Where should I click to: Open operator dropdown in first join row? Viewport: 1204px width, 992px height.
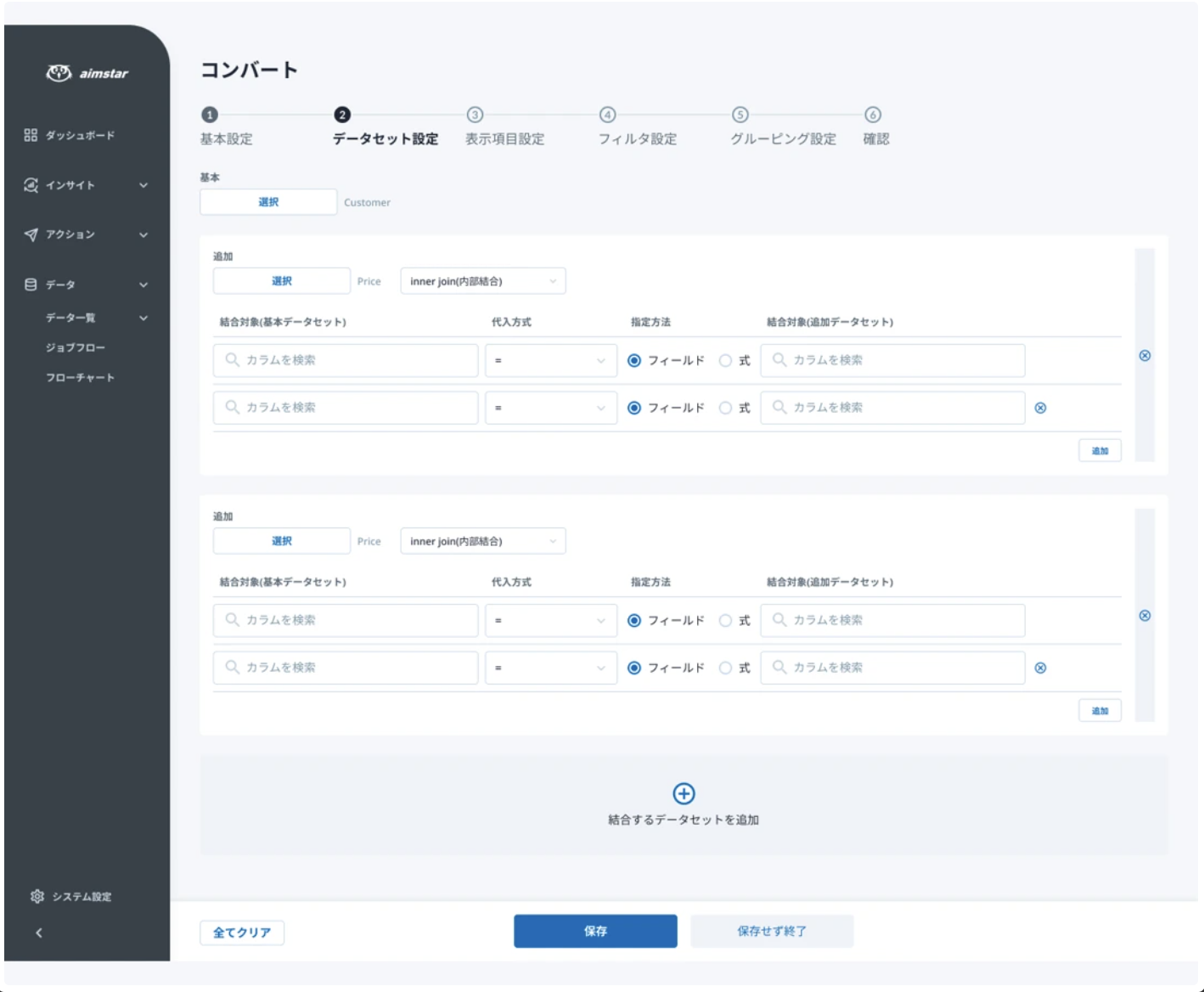pyautogui.click(x=550, y=361)
